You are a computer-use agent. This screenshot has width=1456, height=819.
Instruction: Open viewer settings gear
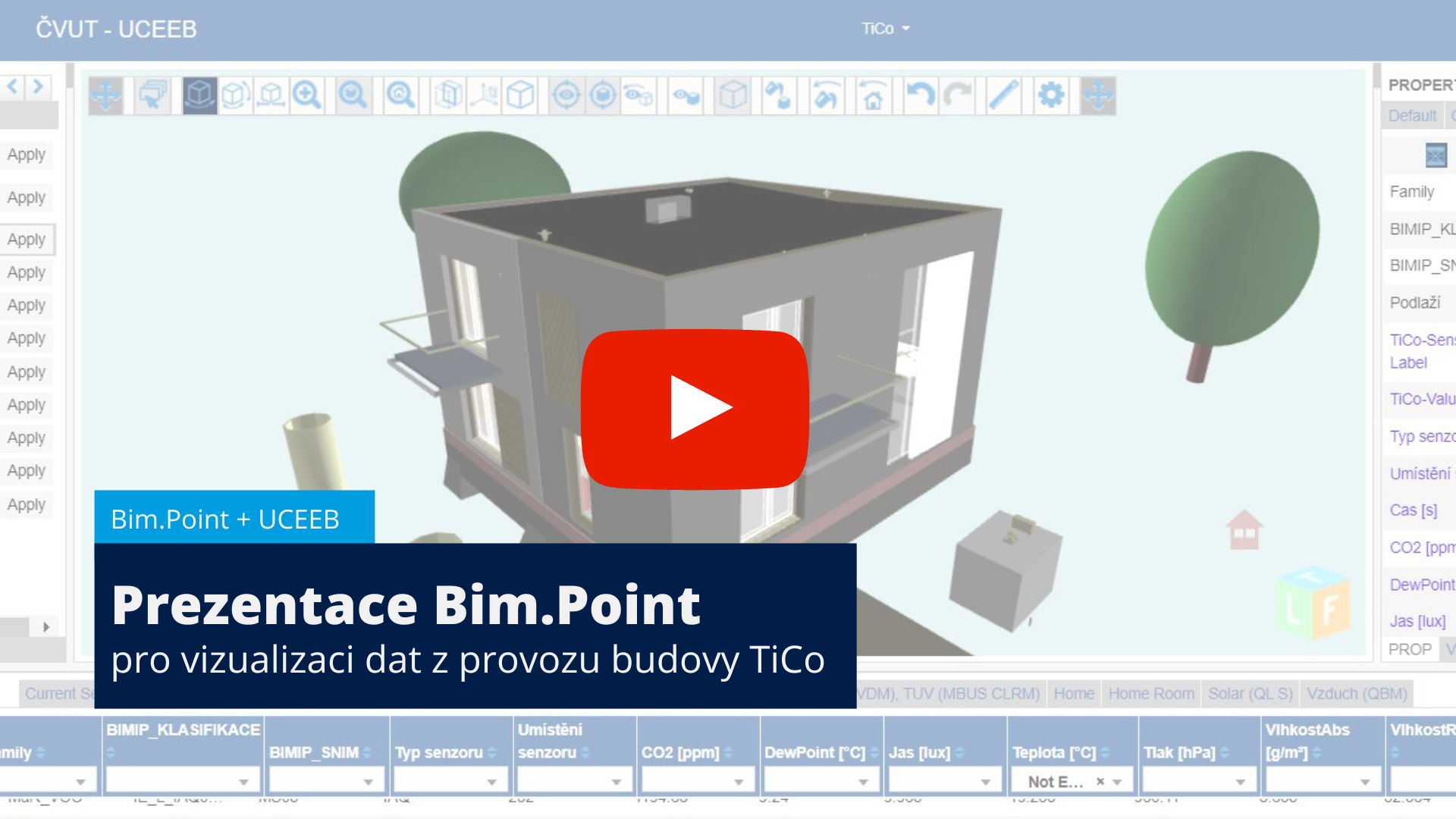click(x=1051, y=96)
